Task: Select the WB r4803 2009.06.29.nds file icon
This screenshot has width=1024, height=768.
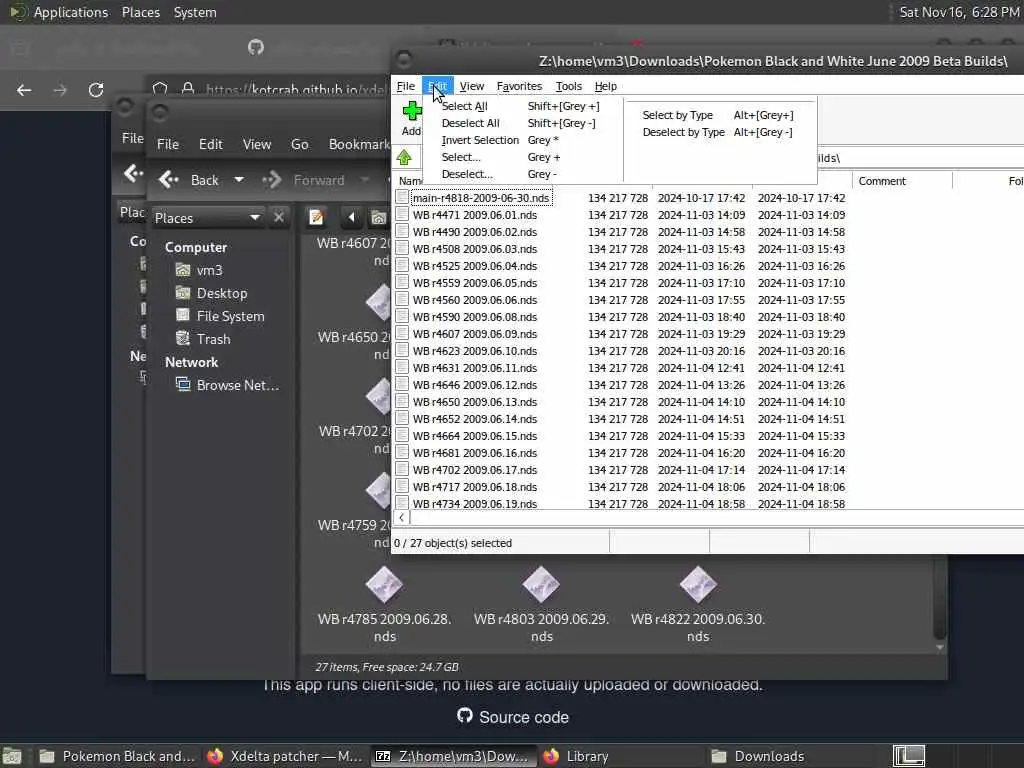Action: 541,584
